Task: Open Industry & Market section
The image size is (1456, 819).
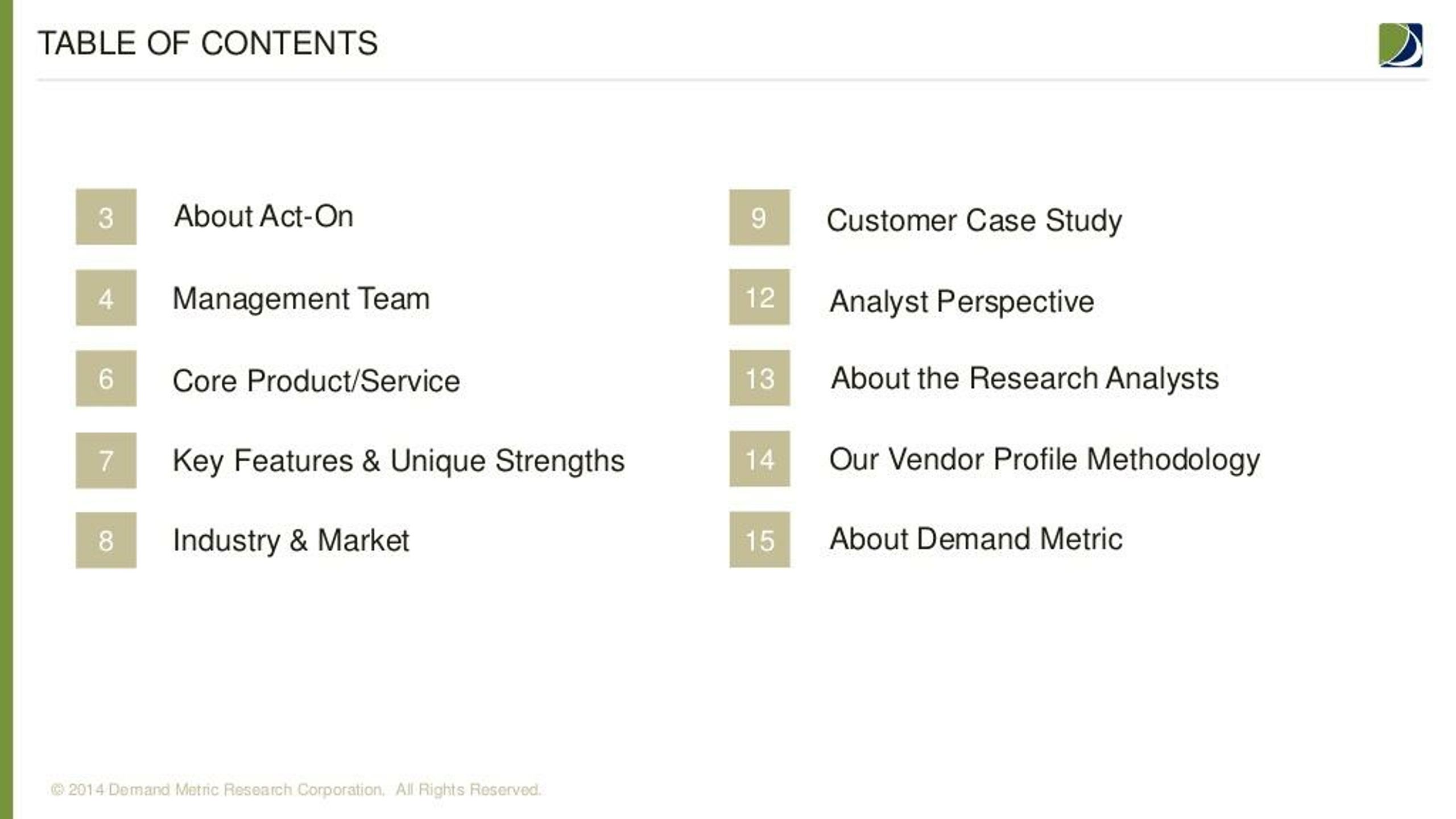Action: [x=291, y=540]
